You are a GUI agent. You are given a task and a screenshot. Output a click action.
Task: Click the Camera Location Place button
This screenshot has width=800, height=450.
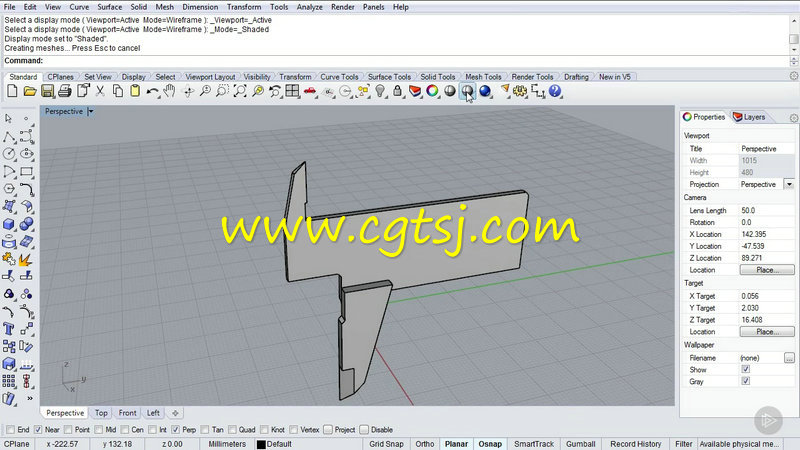pyautogui.click(x=767, y=270)
